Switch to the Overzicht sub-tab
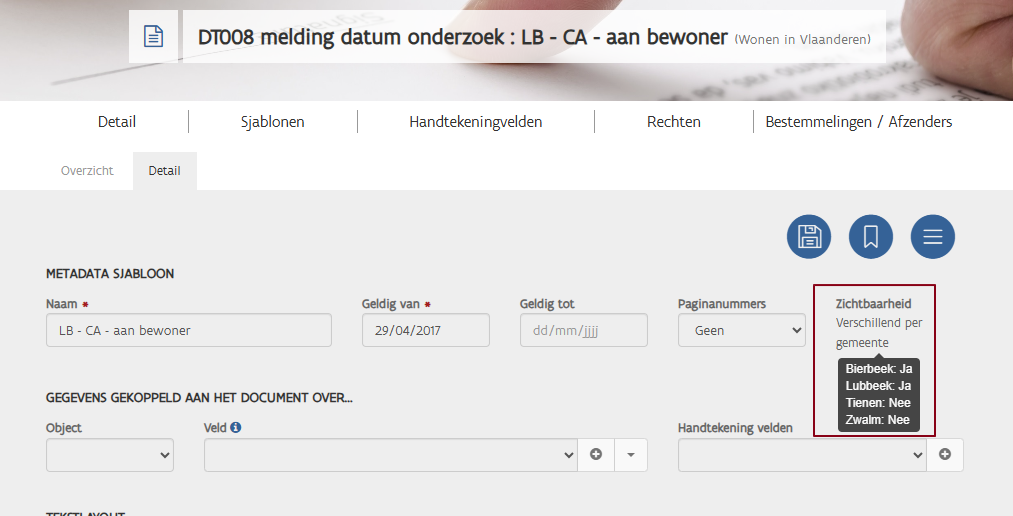The image size is (1013, 516). 87,171
